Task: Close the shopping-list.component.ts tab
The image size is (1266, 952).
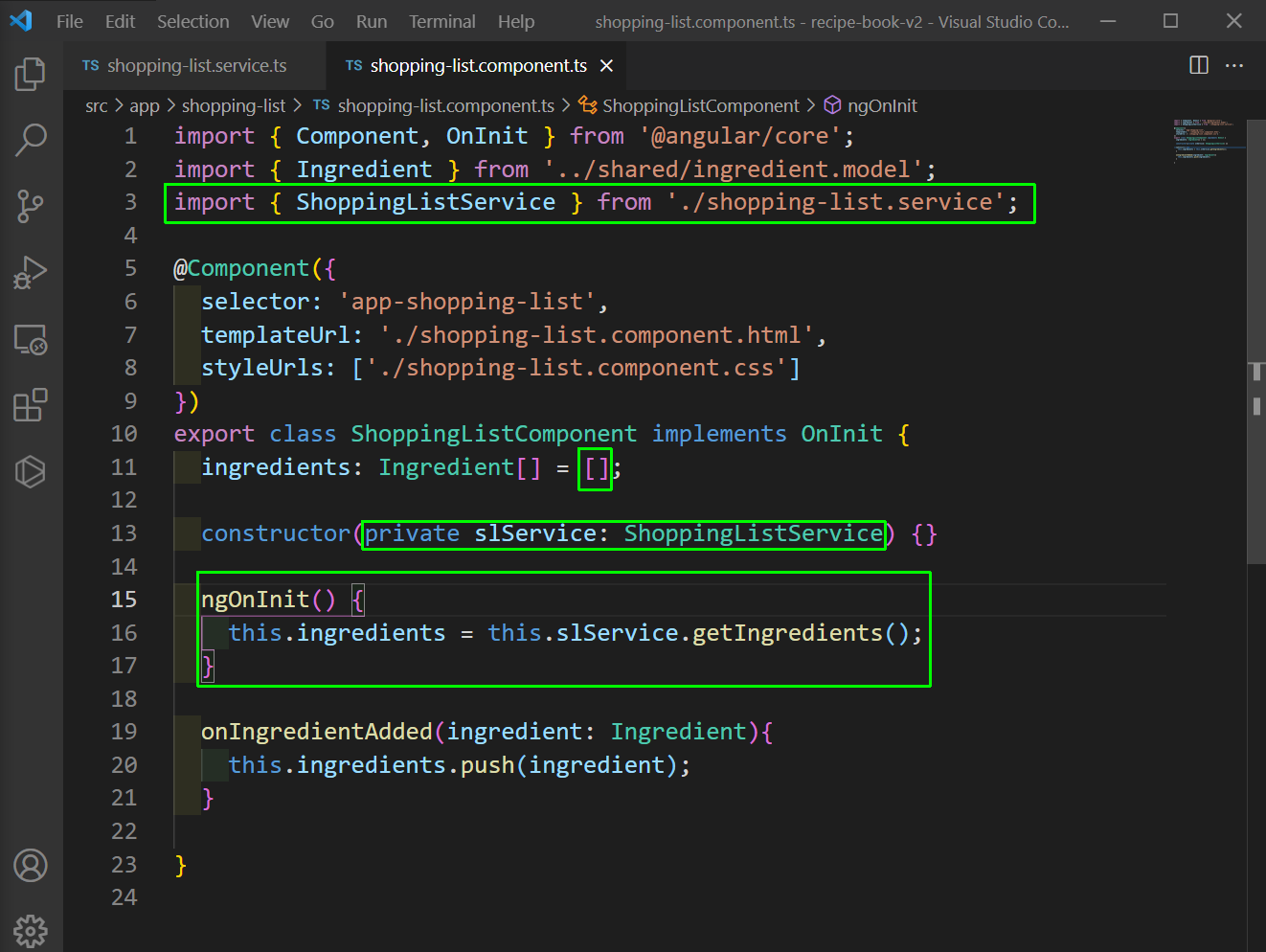Action: [606, 65]
